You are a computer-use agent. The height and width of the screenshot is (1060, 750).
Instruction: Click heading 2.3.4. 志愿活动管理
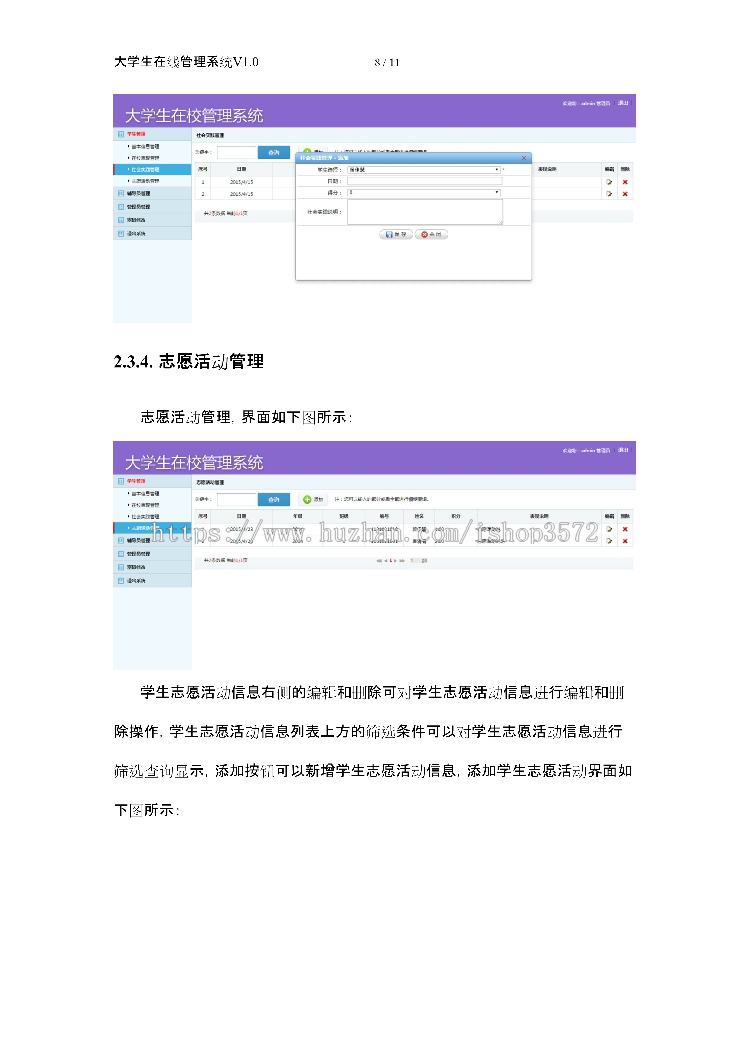click(189, 362)
